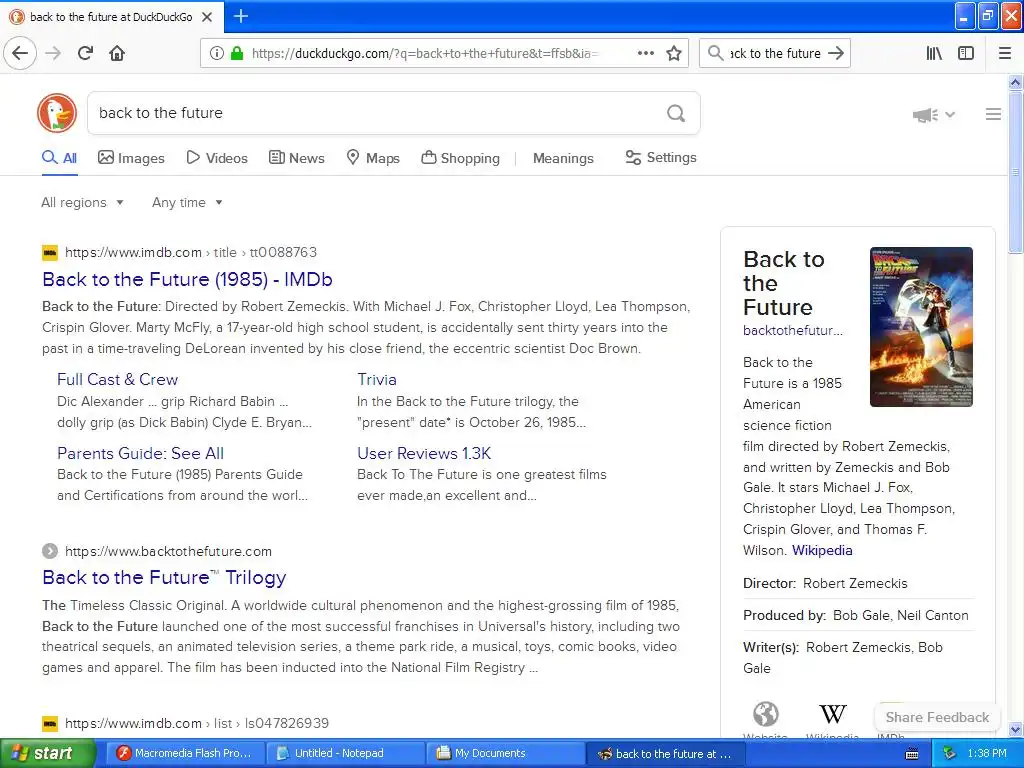
Task: Switch to the Maps results tab
Action: click(373, 158)
